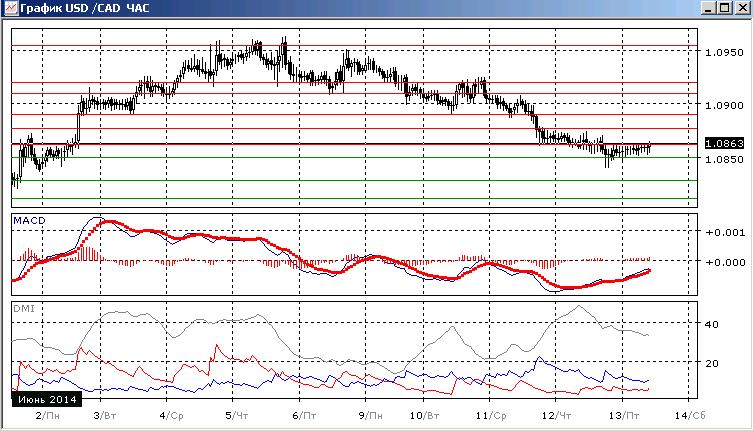Image resolution: width=754 pixels, height=432 pixels.
Task: Click the 6/Пт date axis label
Action: (304, 416)
